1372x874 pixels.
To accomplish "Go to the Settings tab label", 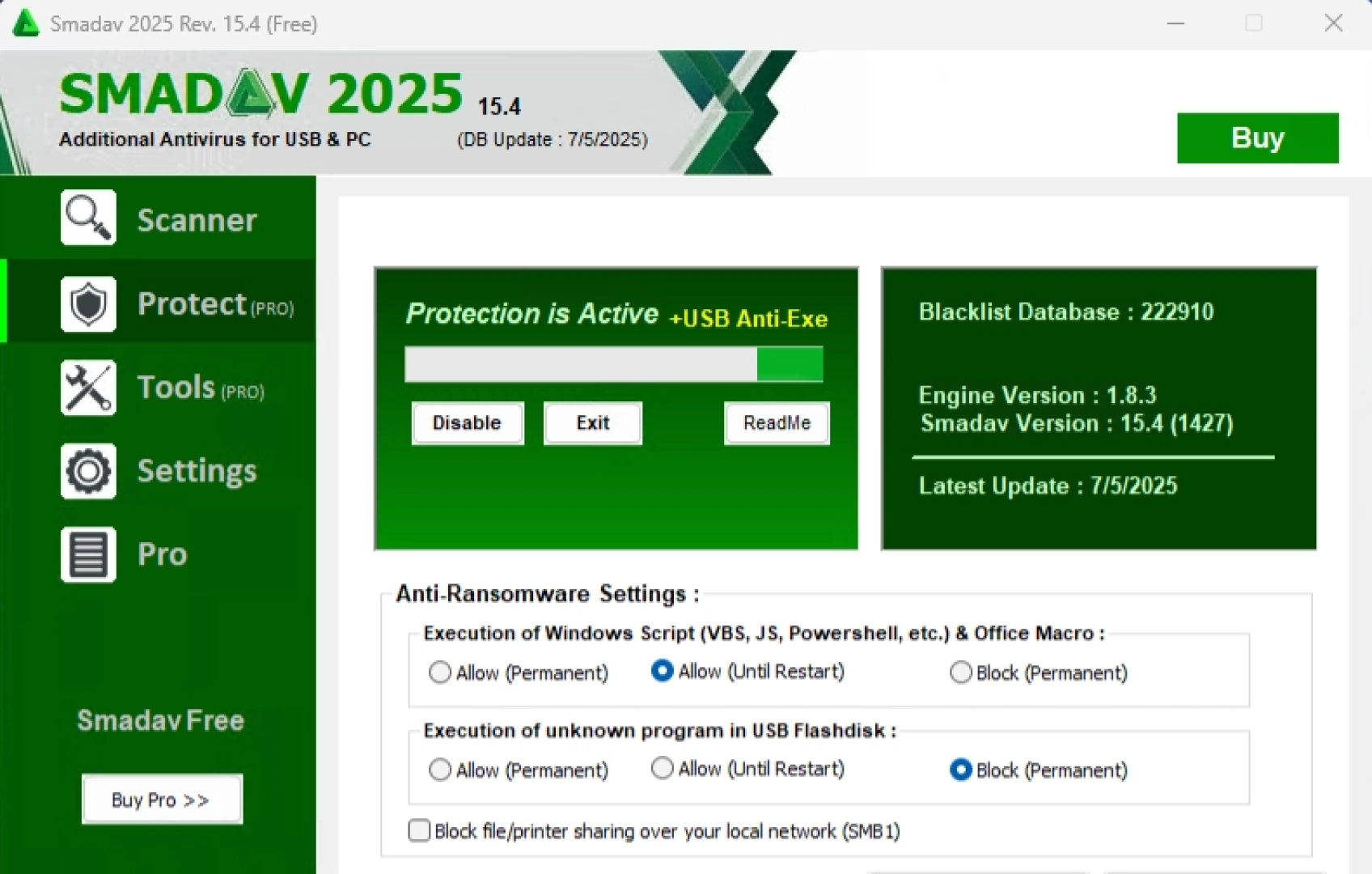I will (197, 471).
